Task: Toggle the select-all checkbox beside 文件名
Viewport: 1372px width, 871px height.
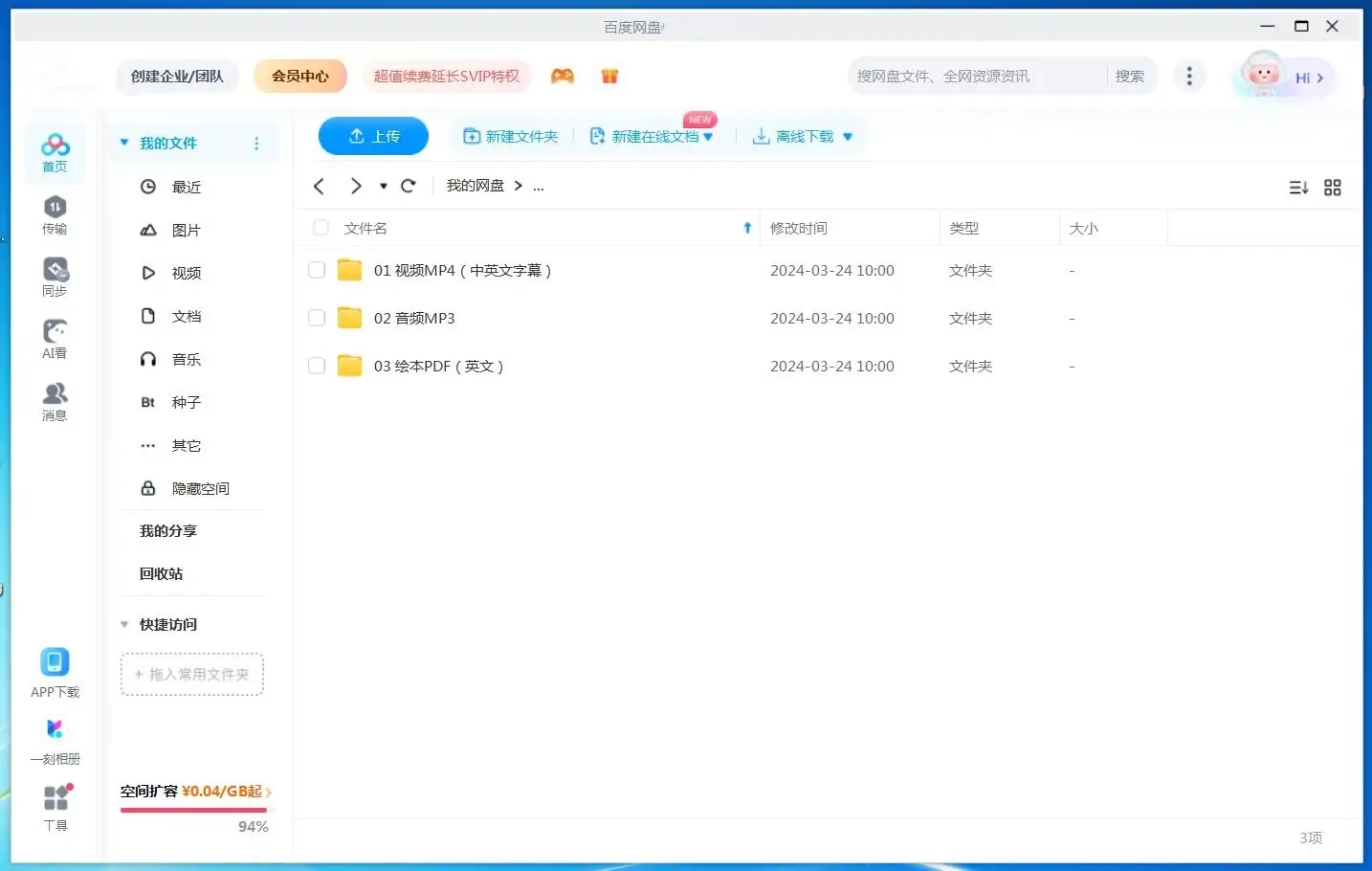Action: [x=321, y=228]
